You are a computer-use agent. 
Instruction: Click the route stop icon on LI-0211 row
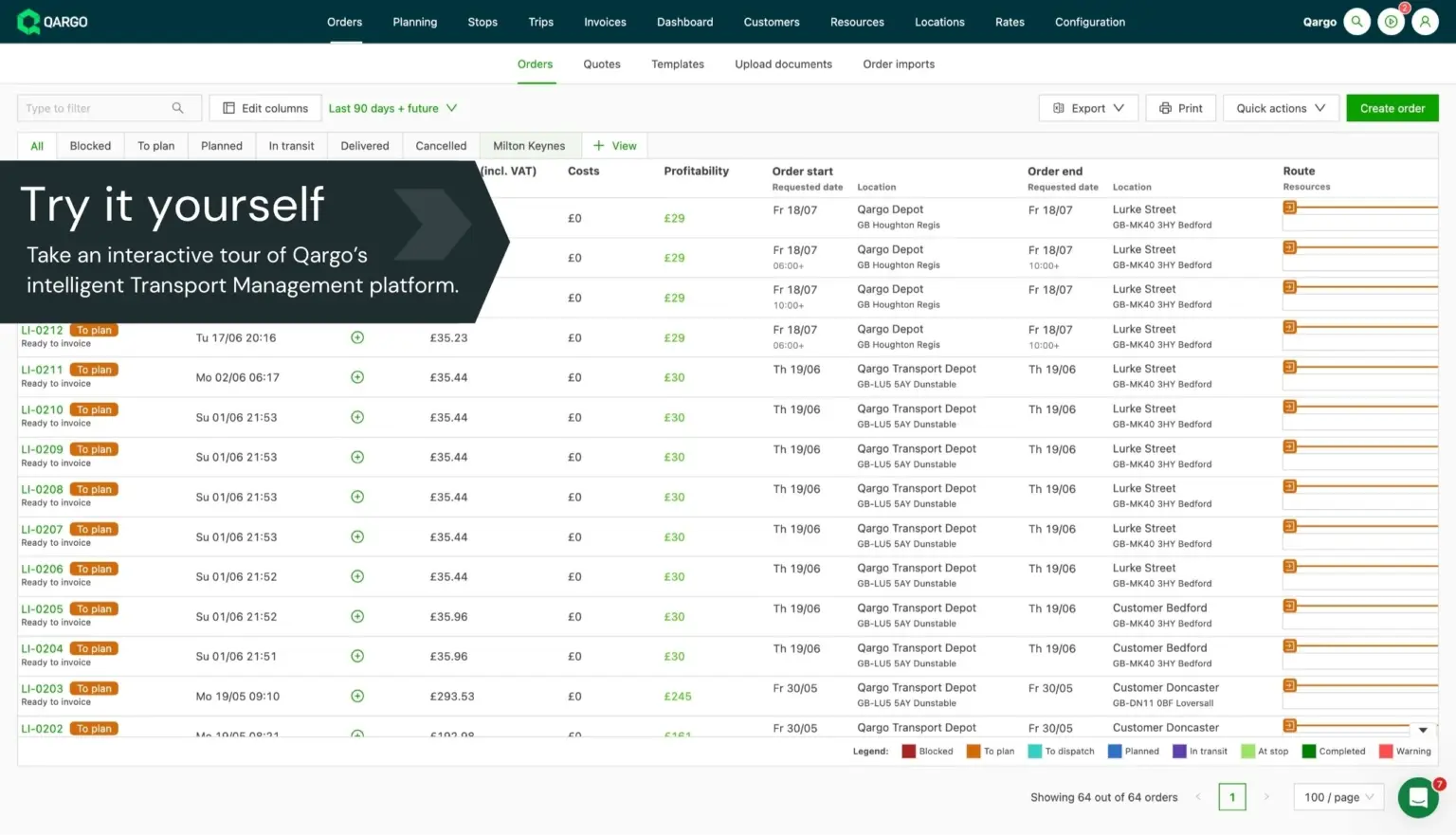pos(1289,368)
